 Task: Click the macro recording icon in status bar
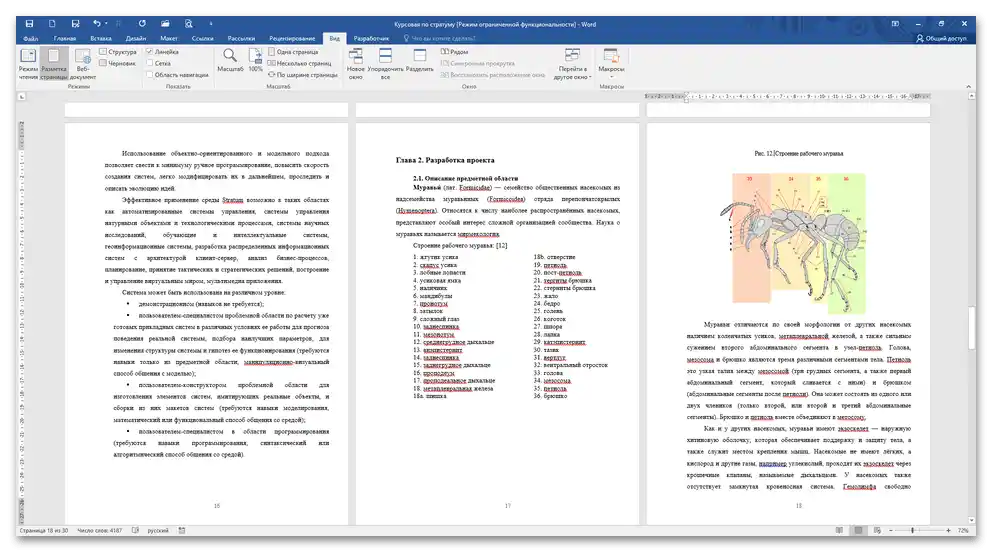(x=182, y=531)
